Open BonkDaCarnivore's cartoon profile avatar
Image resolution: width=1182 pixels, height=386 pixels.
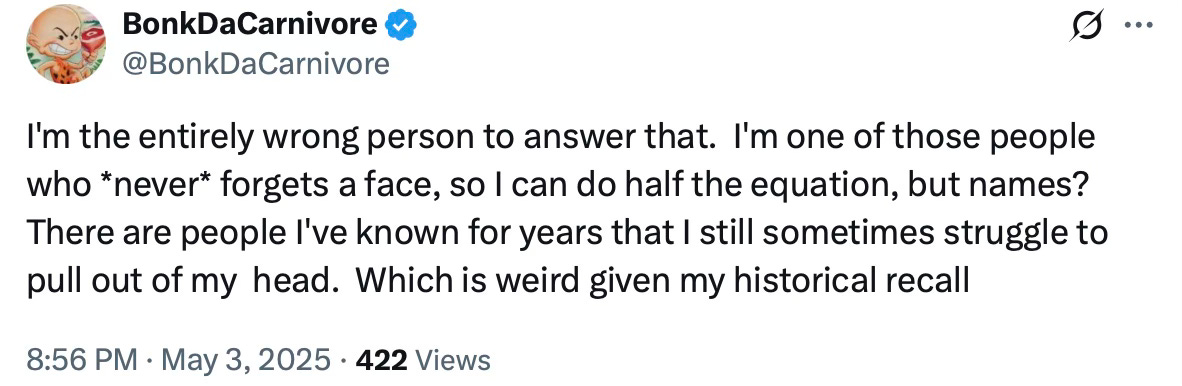point(66,44)
